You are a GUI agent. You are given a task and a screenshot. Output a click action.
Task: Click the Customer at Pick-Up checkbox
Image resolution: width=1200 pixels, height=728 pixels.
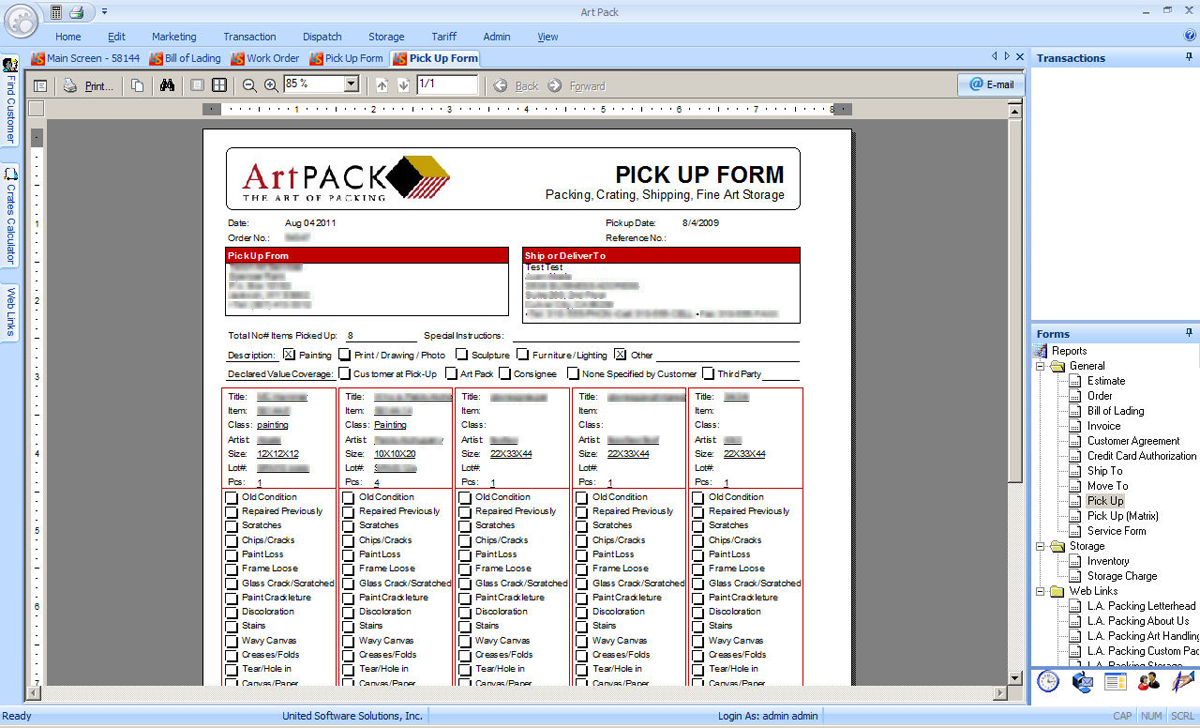(345, 374)
